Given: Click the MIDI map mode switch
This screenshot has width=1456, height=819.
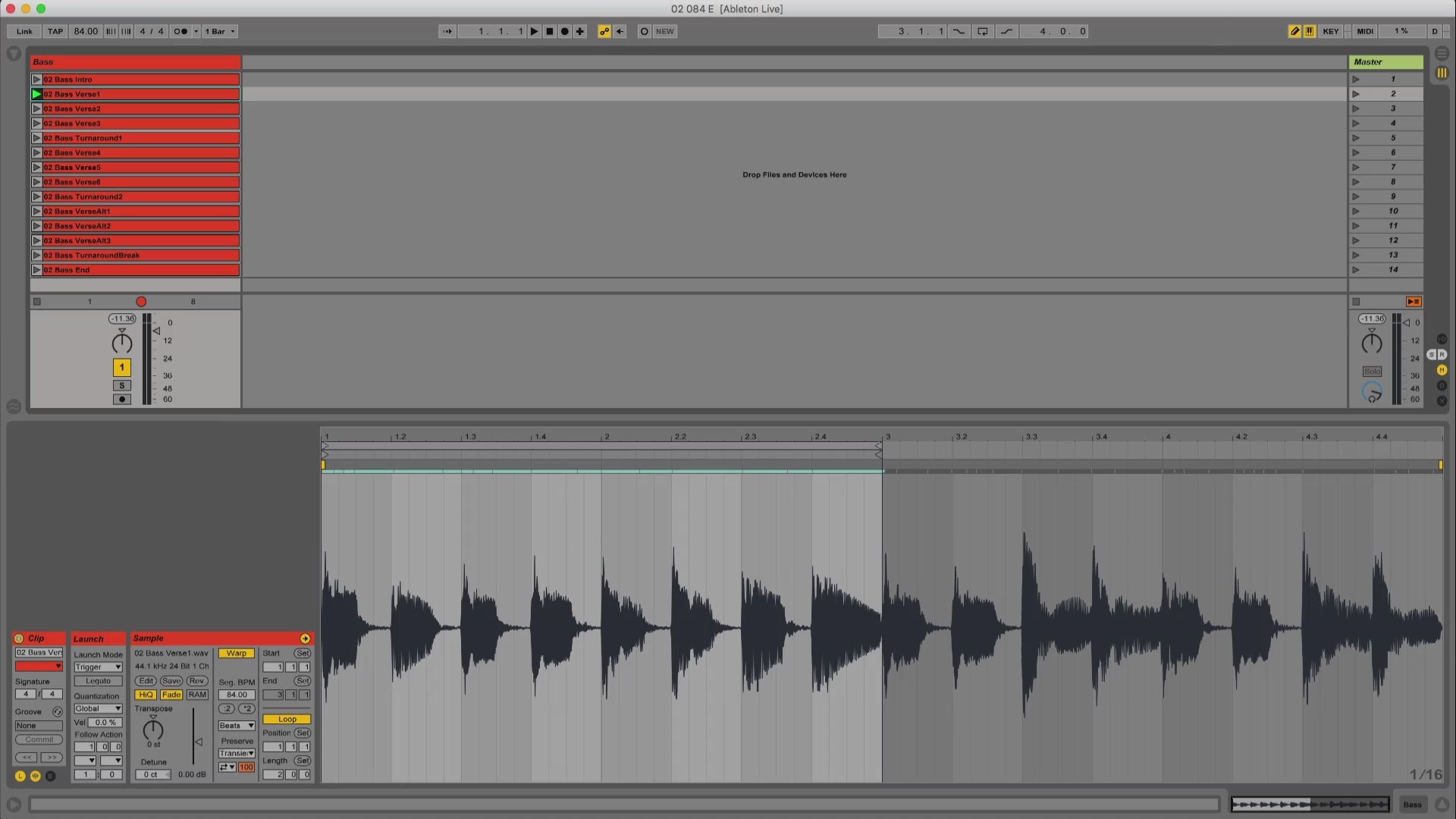Looking at the screenshot, I should coord(1365,31).
